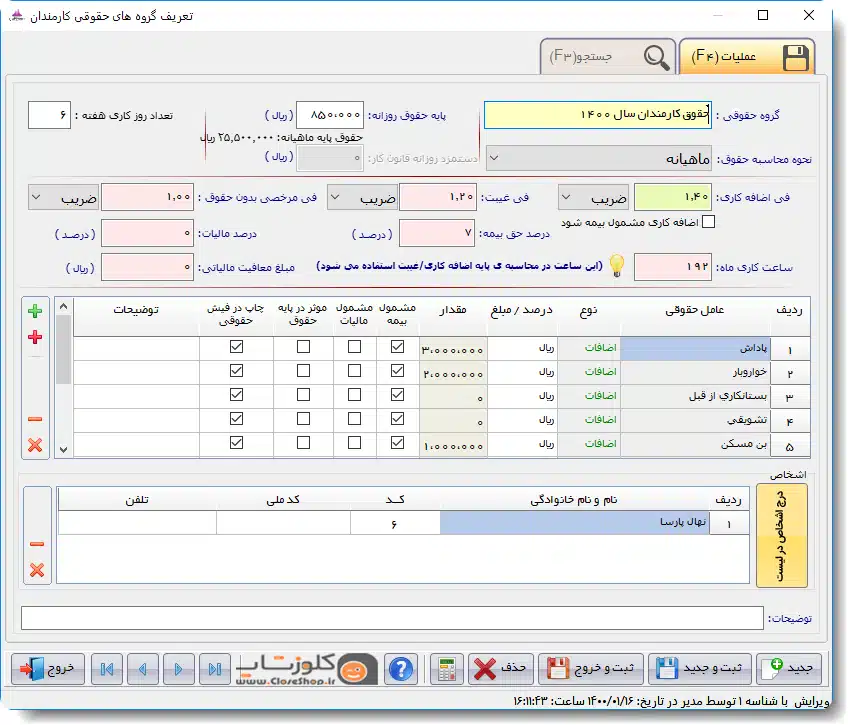848x725 pixels.
Task: Click the unpaid leave rate field 1.00
Action: 147,197
